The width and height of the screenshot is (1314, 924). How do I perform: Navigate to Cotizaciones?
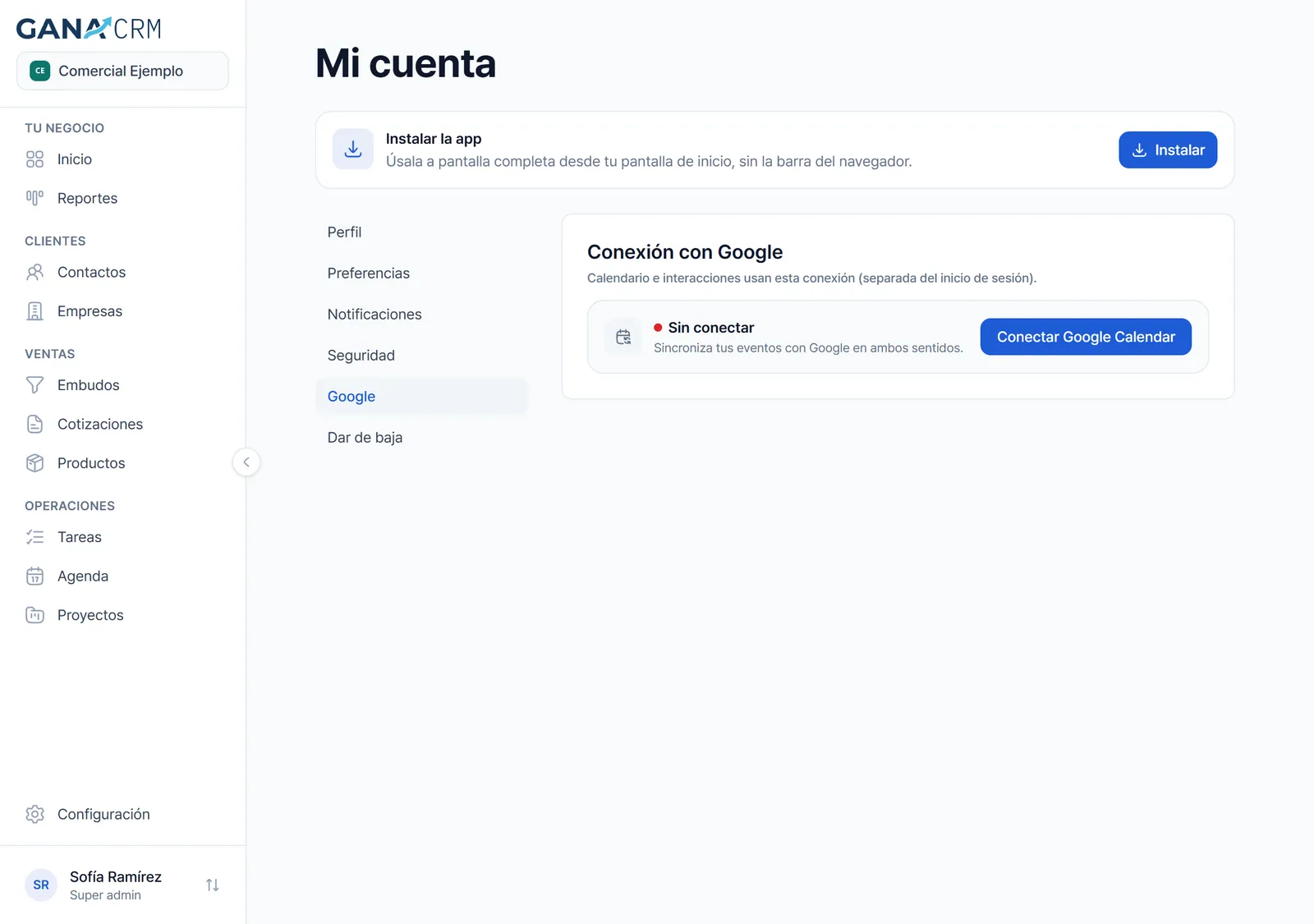pyautogui.click(x=122, y=424)
